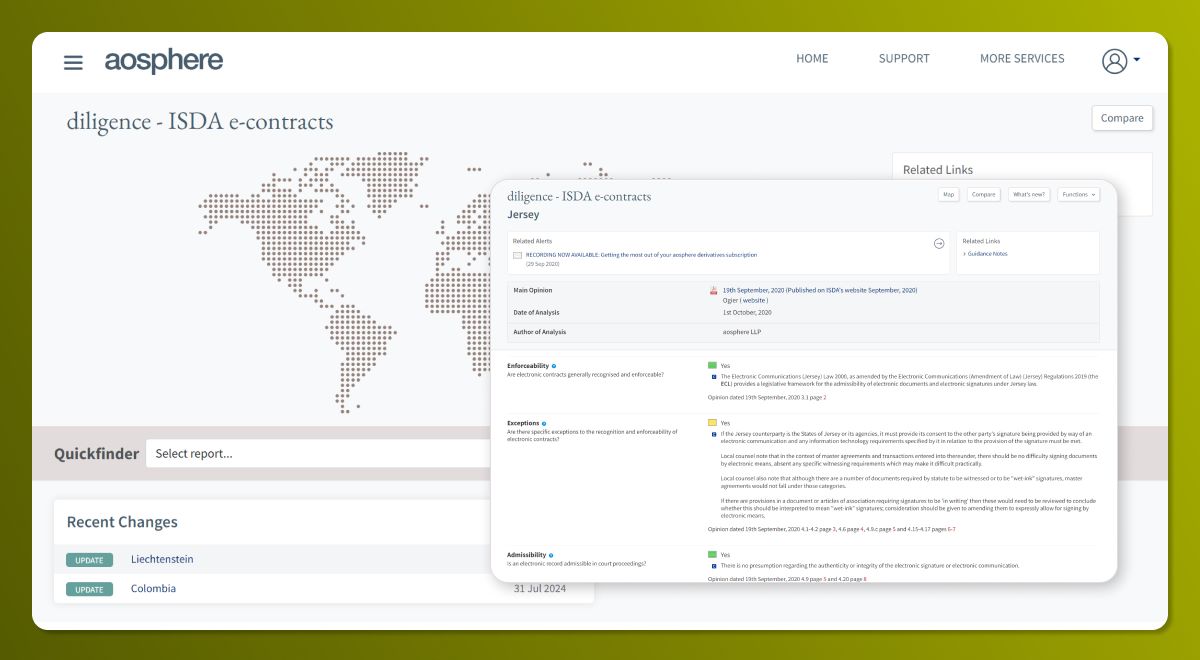Image resolution: width=1200 pixels, height=660 pixels.
Task: Toggle the checkbox beside the recording alert
Action: [517, 256]
